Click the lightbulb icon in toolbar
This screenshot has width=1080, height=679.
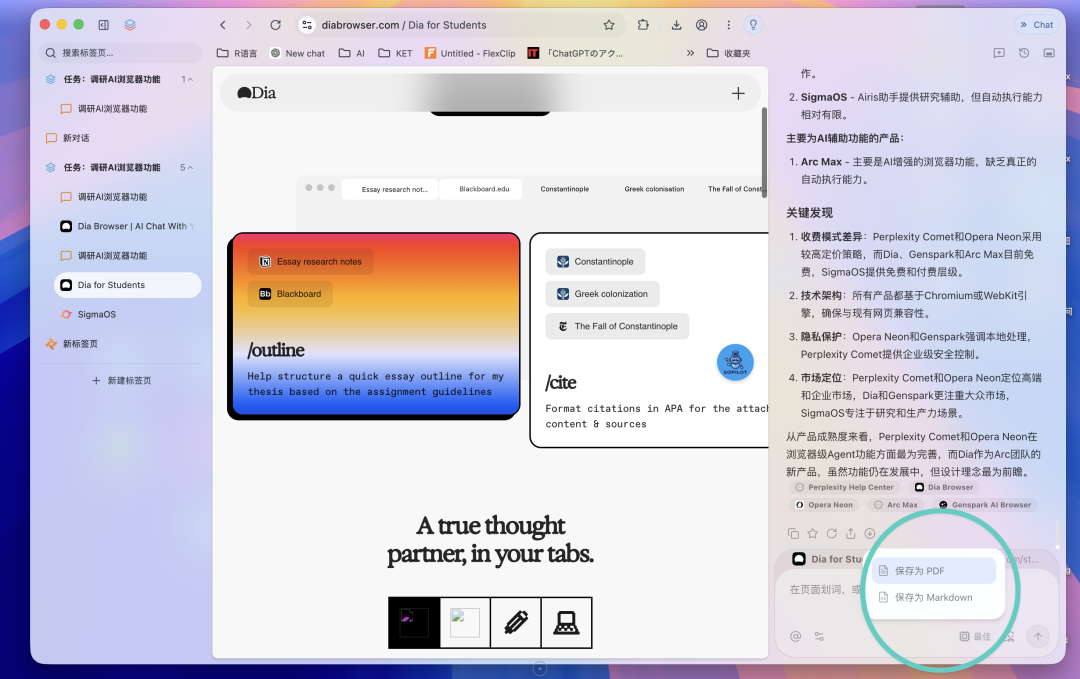(754, 25)
